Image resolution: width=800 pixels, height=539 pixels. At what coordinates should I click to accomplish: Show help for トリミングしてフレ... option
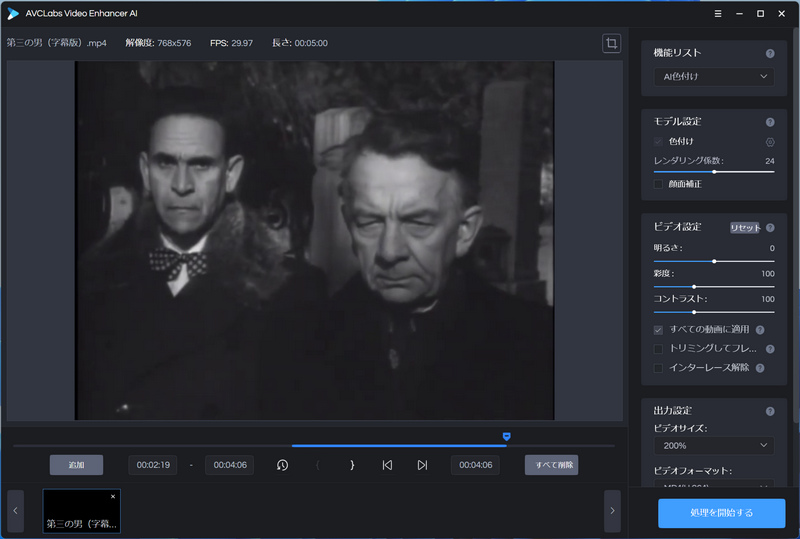[770, 349]
